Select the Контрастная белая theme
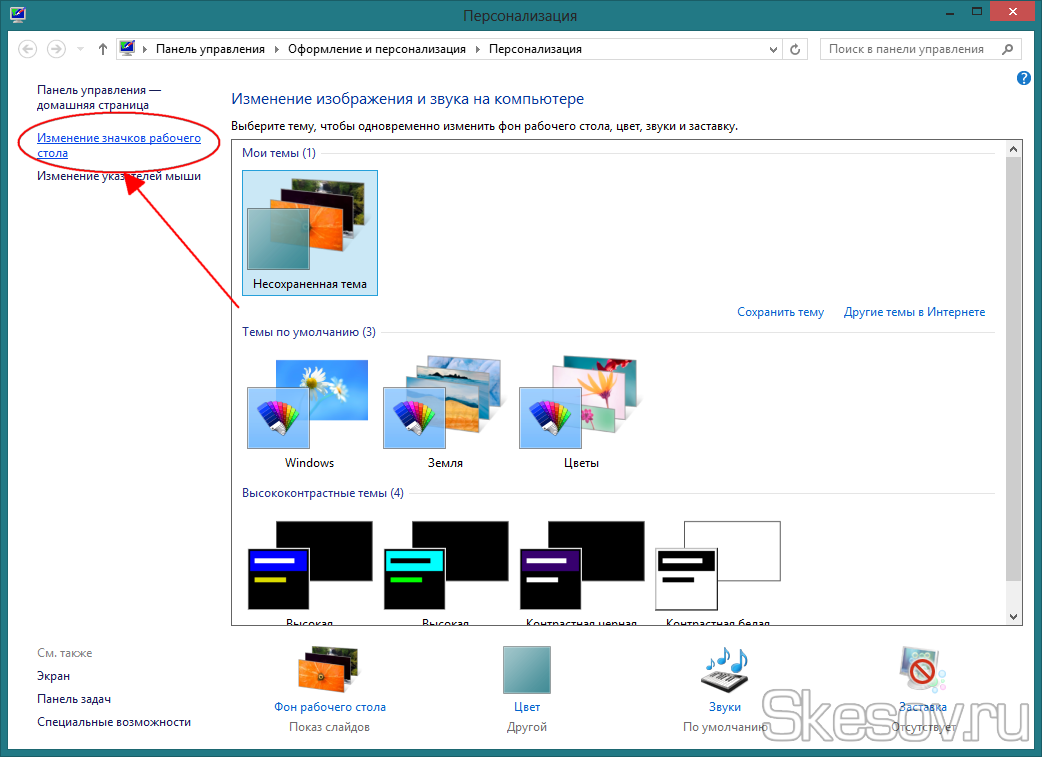 [x=718, y=572]
